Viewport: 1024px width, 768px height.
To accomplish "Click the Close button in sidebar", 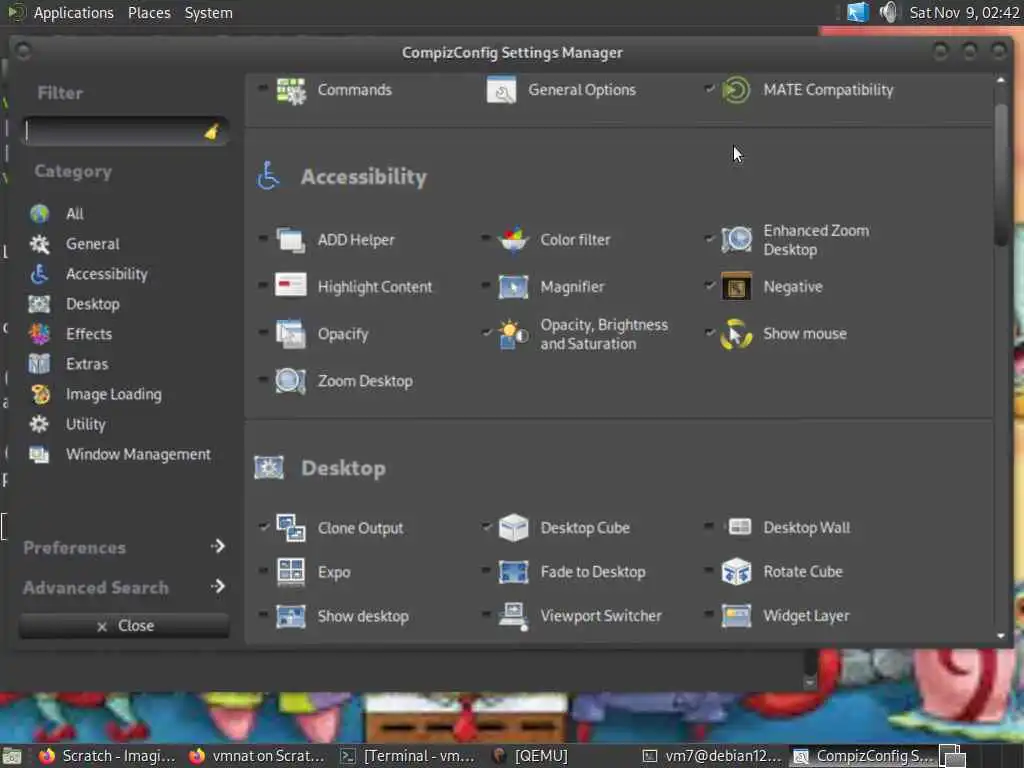I will 124,626.
